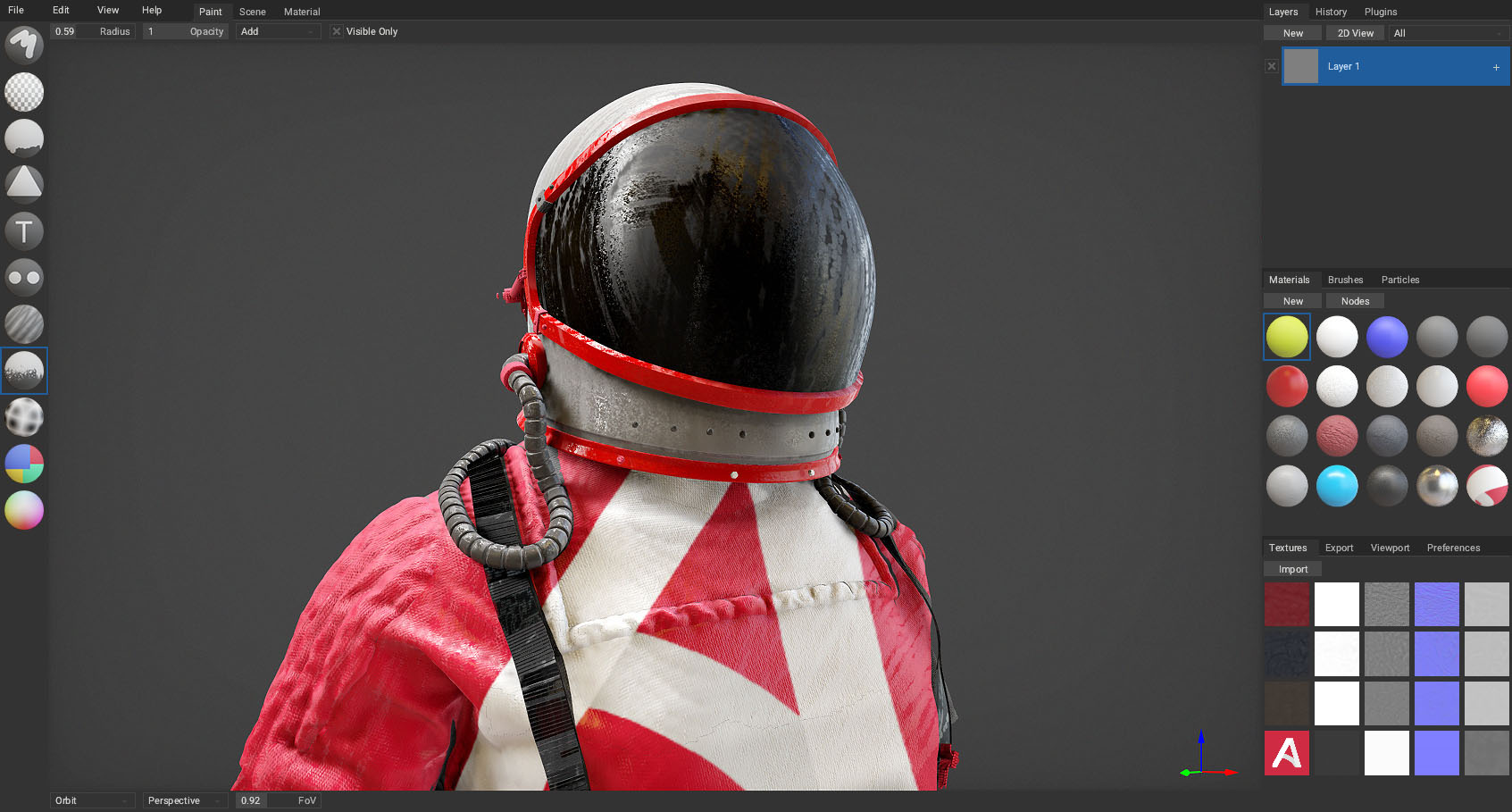Click New button in Layers panel
Viewport: 1512px width, 812px height.
(x=1292, y=33)
